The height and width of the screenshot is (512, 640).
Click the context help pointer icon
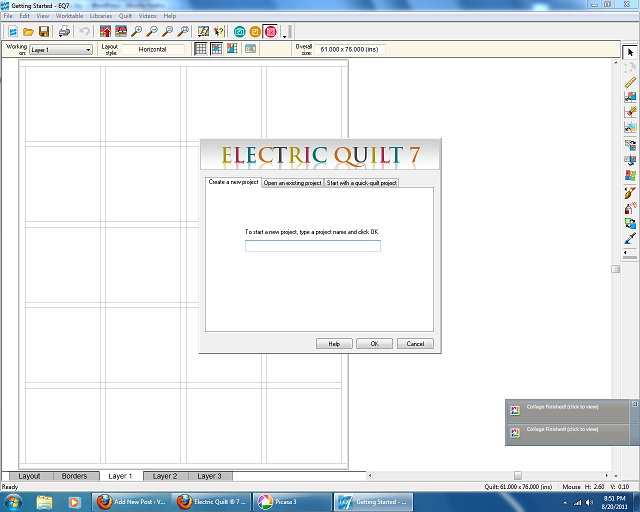(219, 31)
